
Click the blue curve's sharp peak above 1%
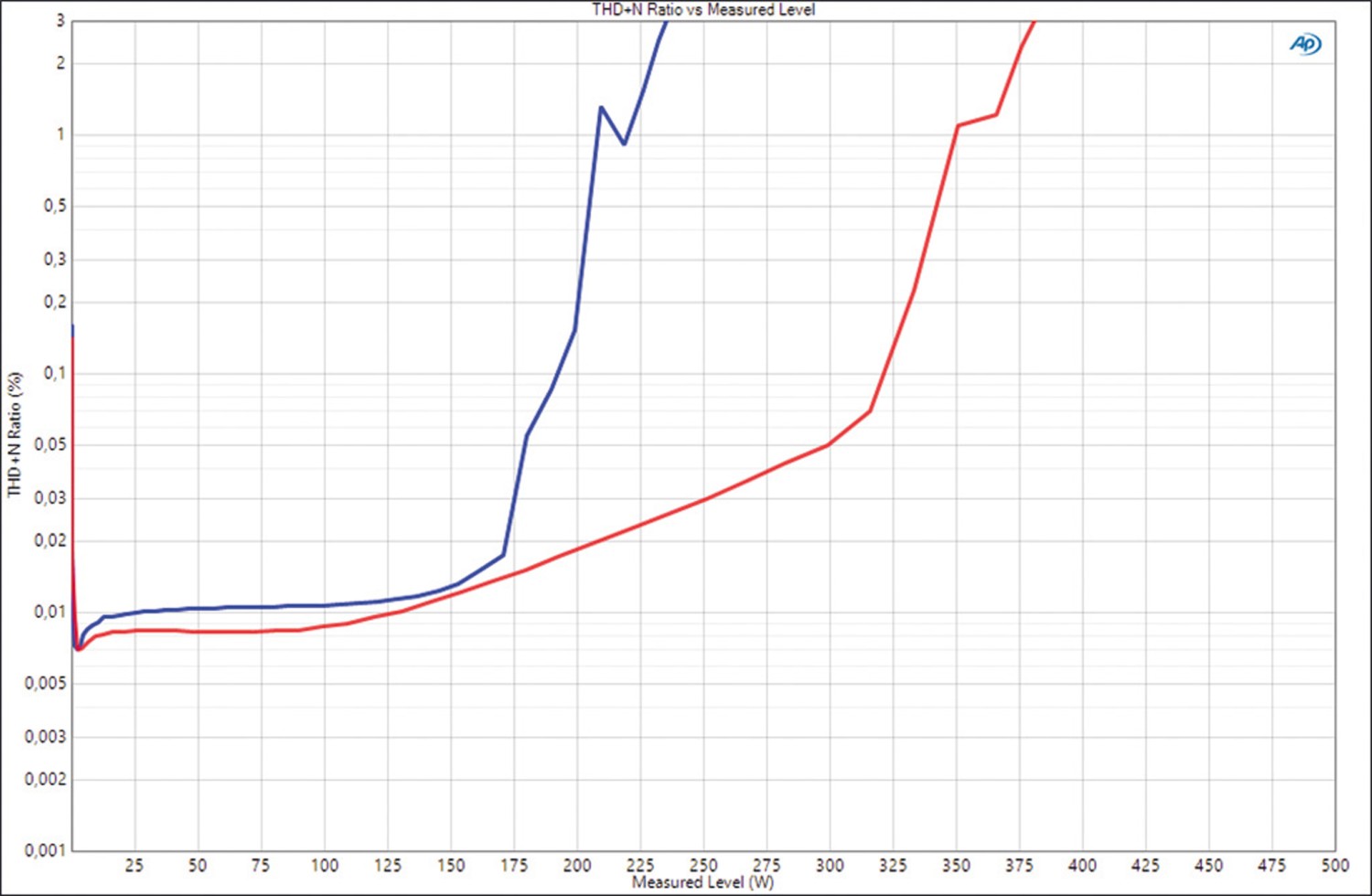[x=601, y=108]
